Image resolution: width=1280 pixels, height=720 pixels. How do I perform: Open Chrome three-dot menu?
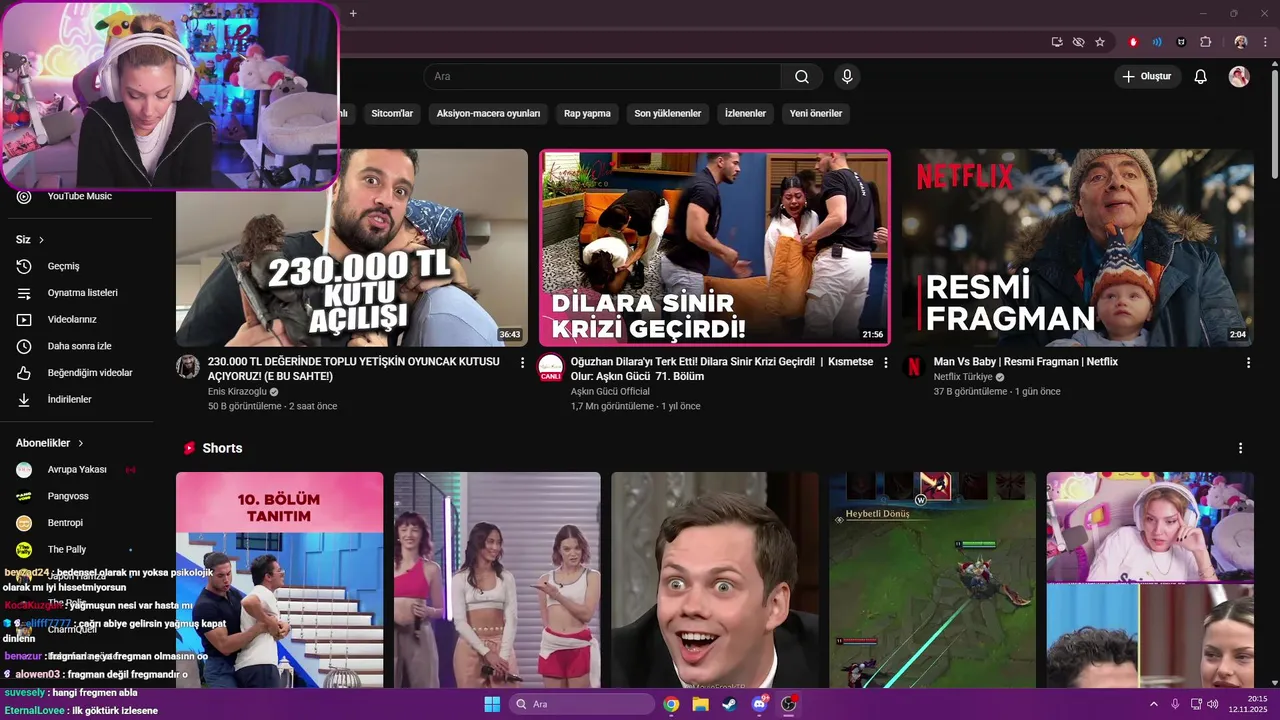tap(1265, 42)
